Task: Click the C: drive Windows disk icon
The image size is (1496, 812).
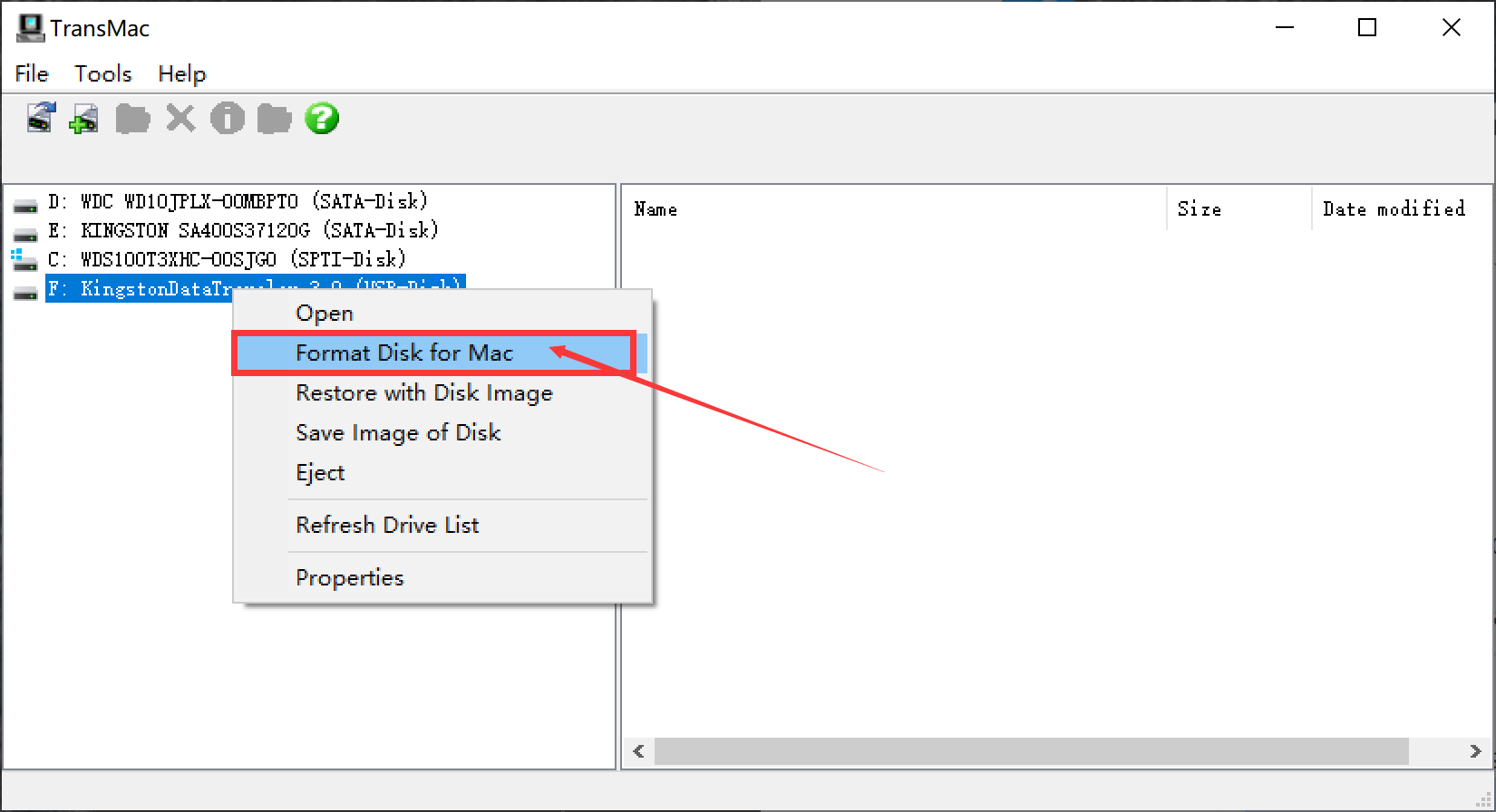Action: [x=24, y=261]
